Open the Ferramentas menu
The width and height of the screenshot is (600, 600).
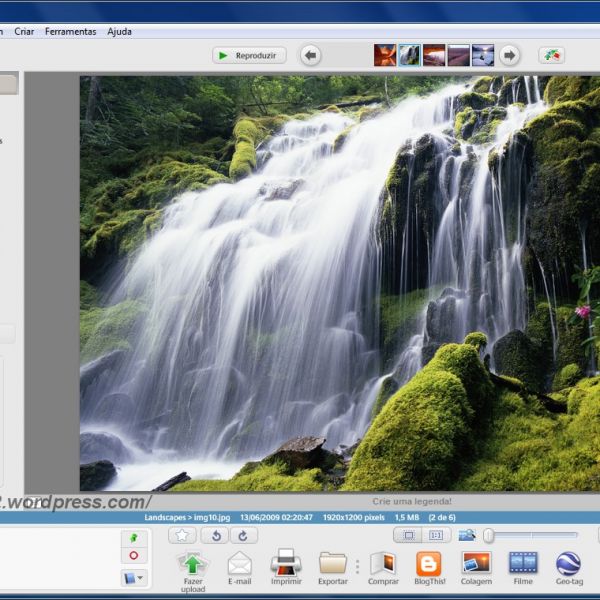tap(71, 32)
